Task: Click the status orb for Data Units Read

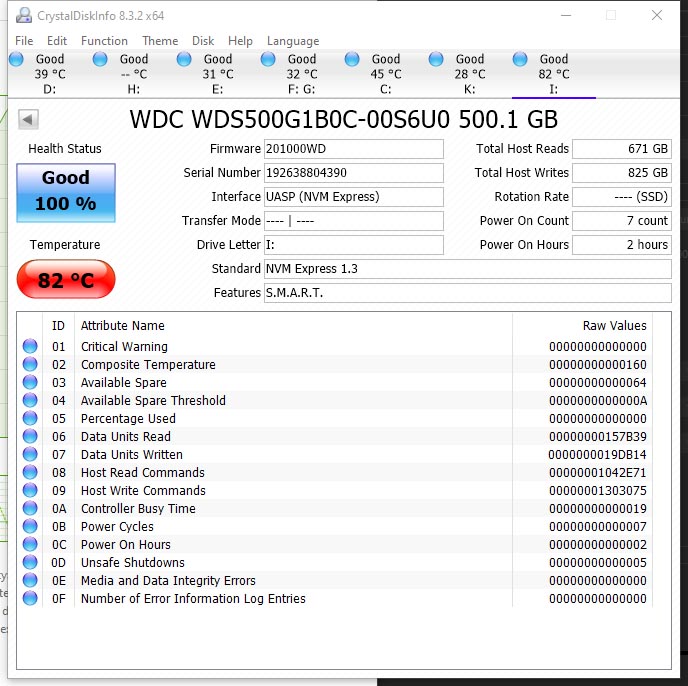Action: coord(30,436)
